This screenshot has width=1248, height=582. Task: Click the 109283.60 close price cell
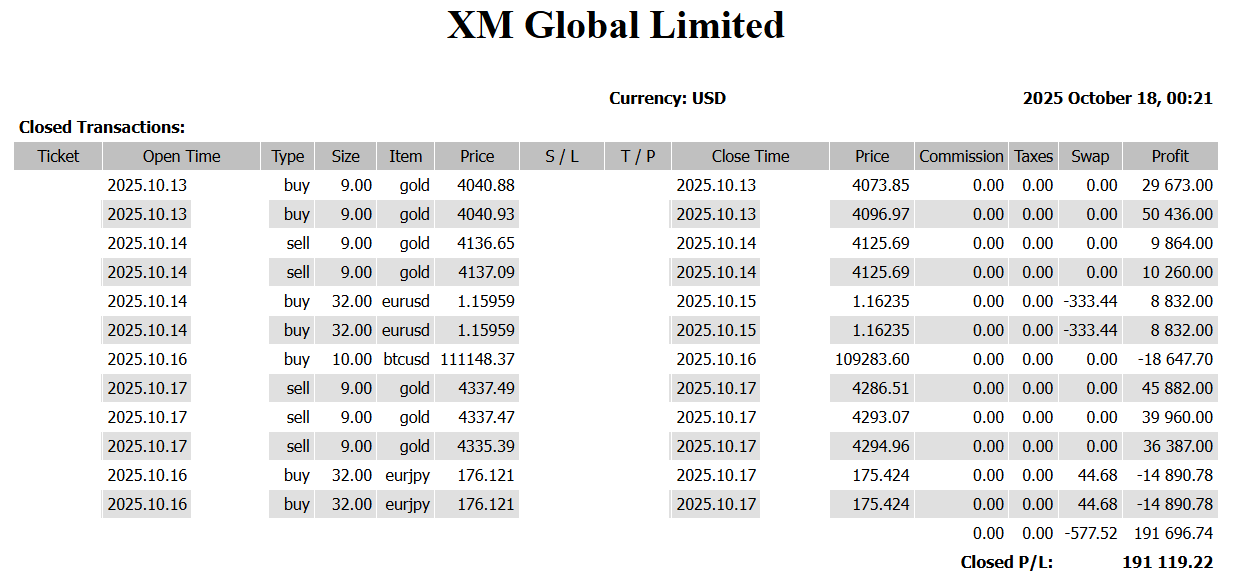pyautogui.click(x=872, y=359)
